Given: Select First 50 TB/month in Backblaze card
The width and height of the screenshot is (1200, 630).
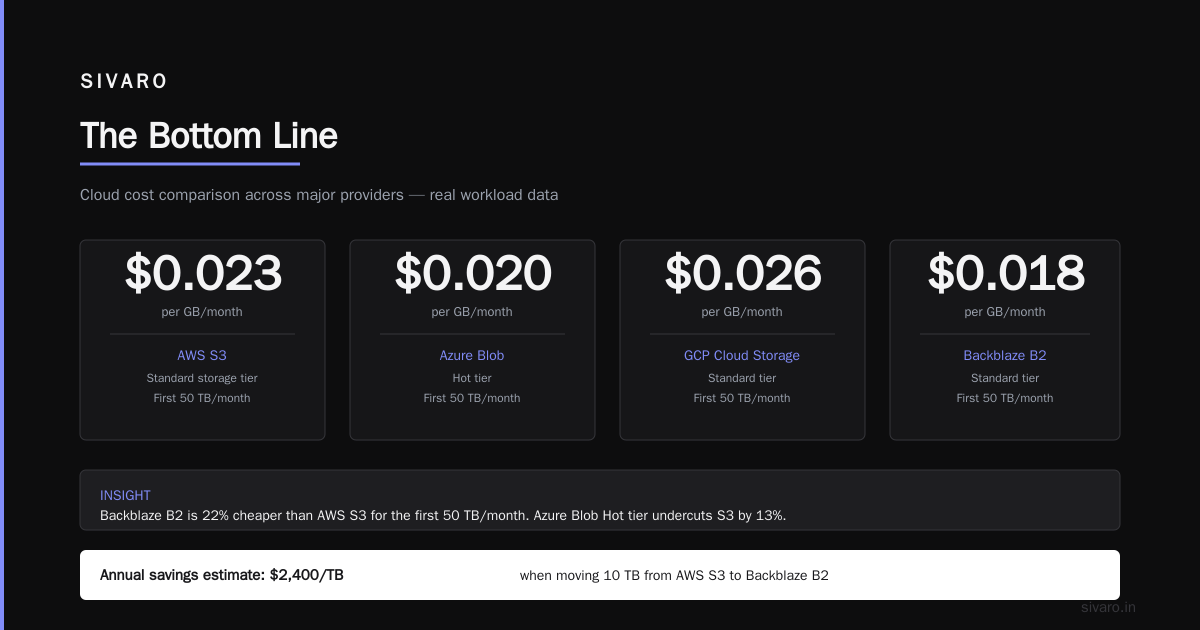Looking at the screenshot, I should click(1005, 398).
